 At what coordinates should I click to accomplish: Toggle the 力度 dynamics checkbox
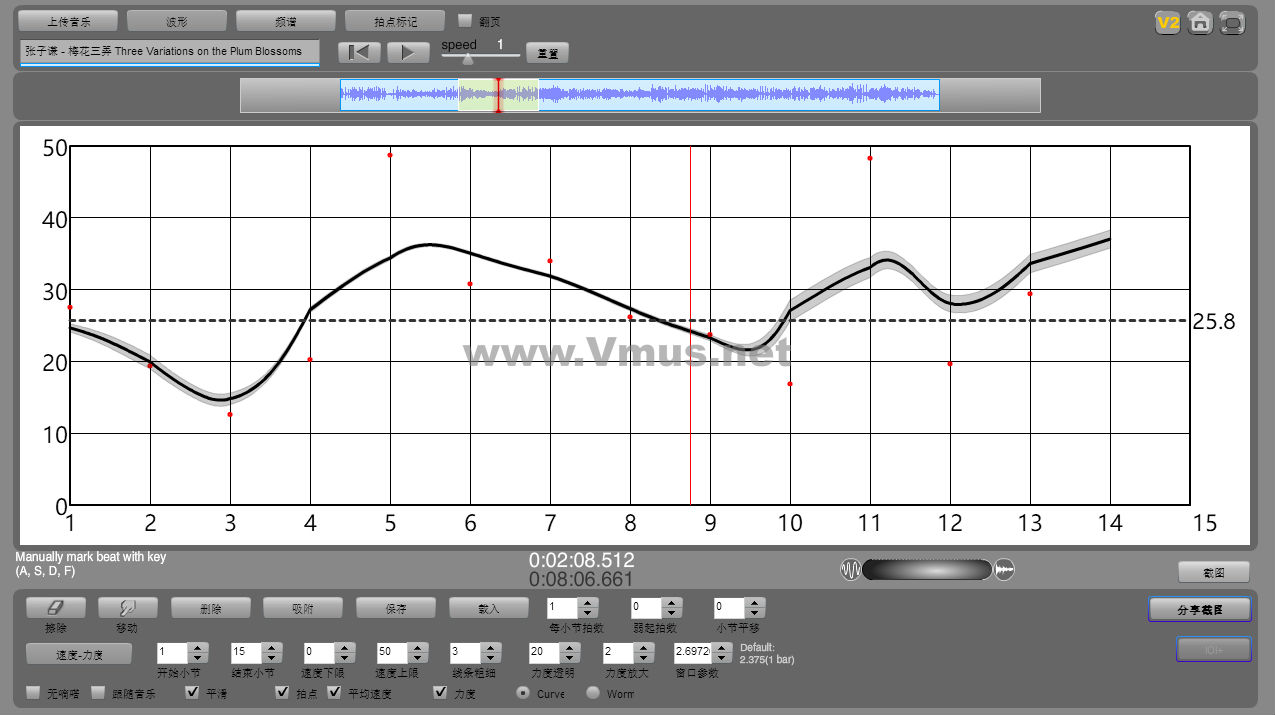(x=440, y=693)
